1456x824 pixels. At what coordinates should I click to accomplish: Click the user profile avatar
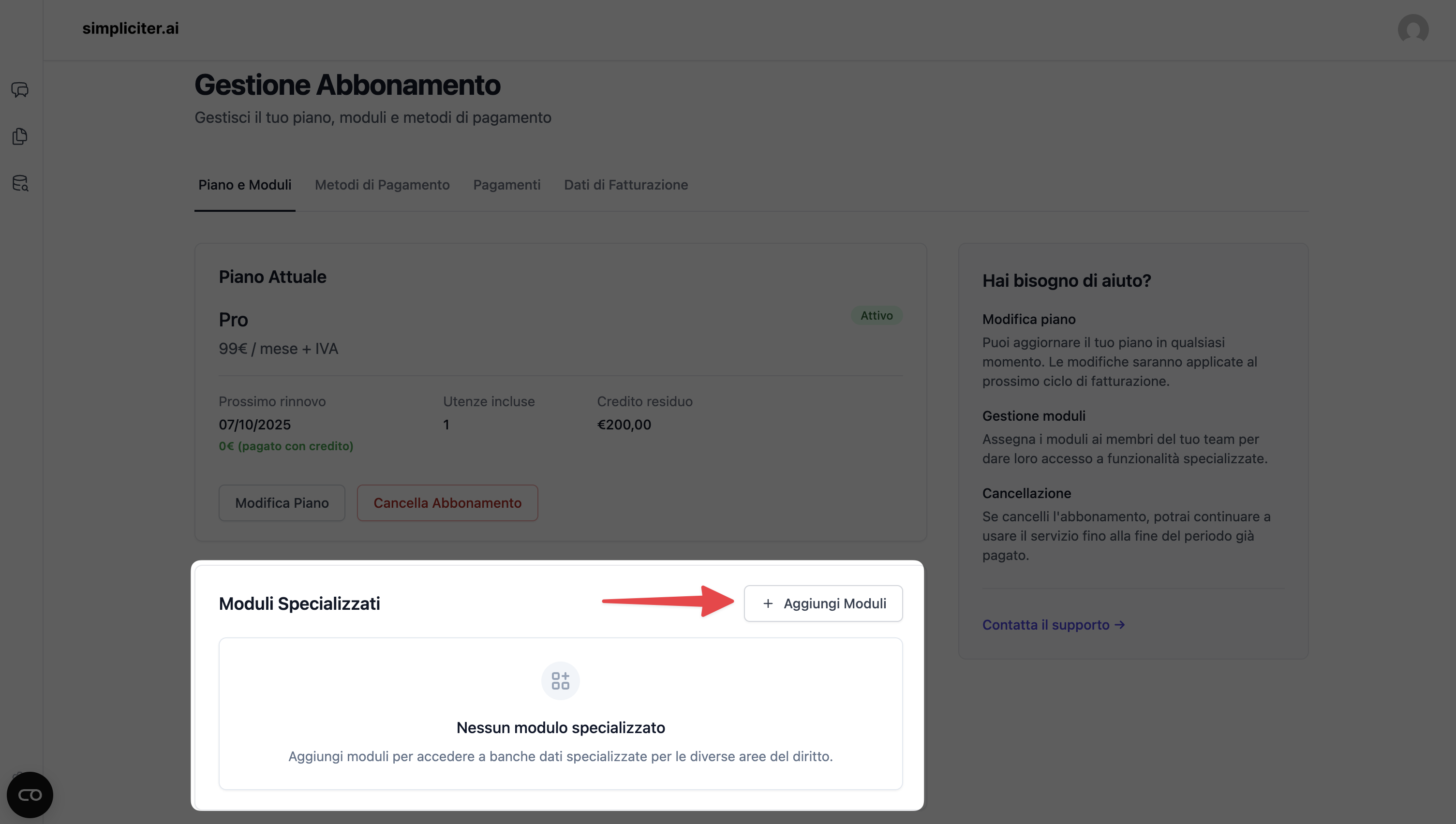[x=1412, y=29]
